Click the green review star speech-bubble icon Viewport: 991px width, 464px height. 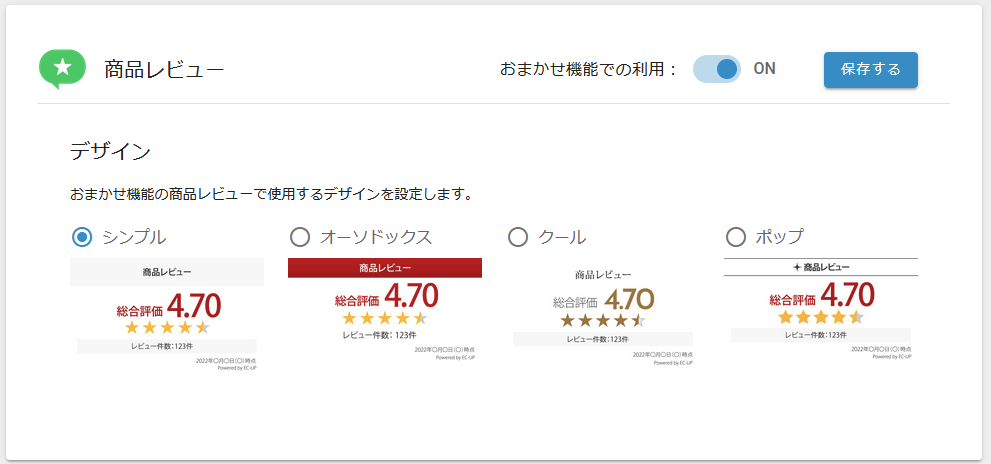point(62,68)
